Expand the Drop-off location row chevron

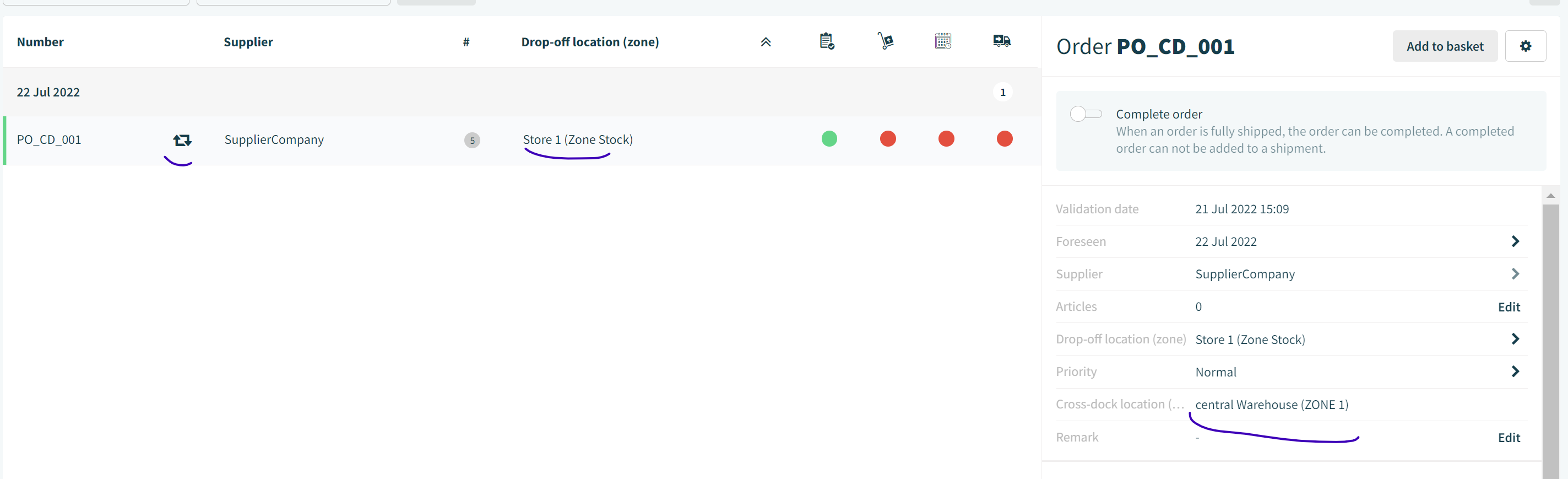[1515, 339]
